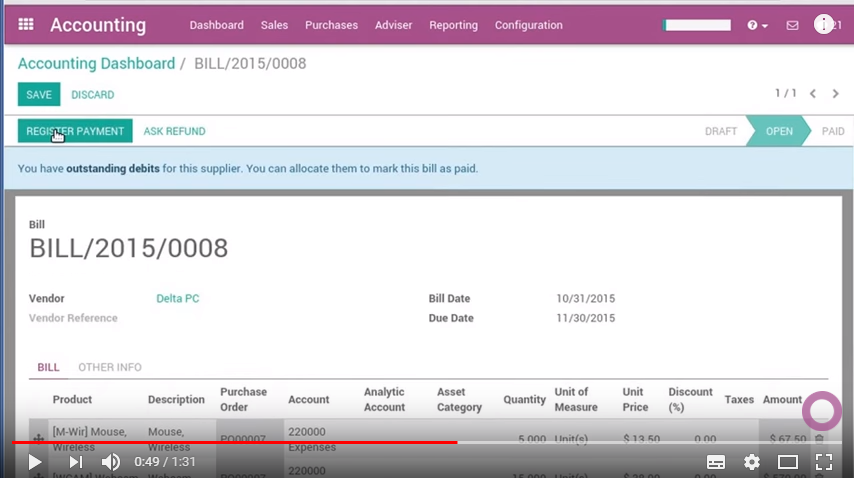Toggle video subtitles/captions

pos(716,462)
